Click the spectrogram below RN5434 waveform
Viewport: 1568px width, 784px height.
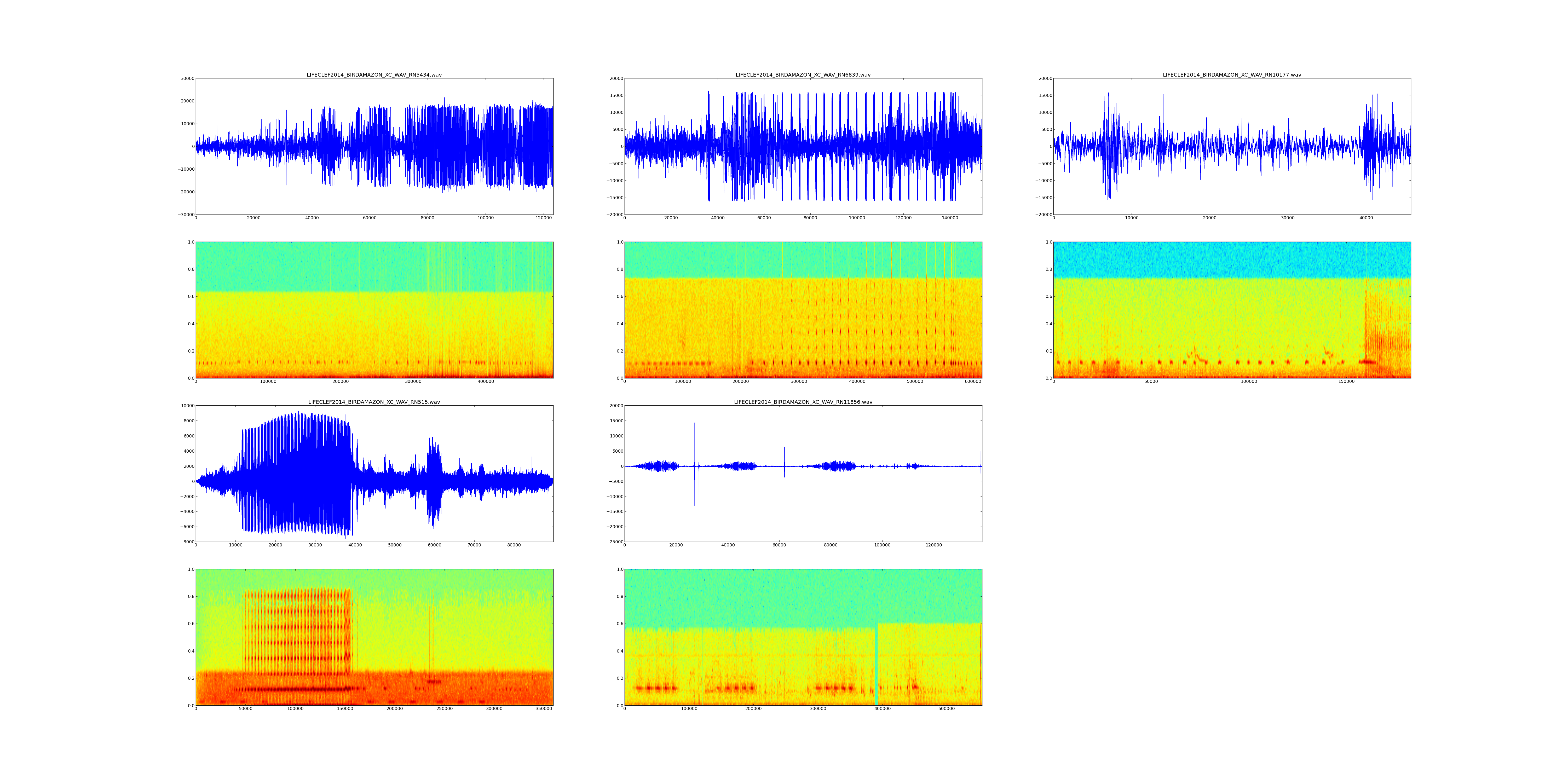coord(374,310)
